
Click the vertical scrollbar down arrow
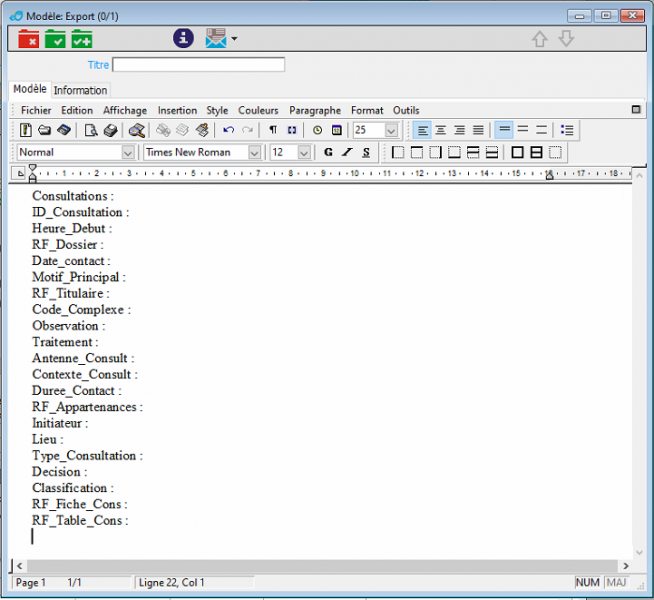[x=639, y=553]
